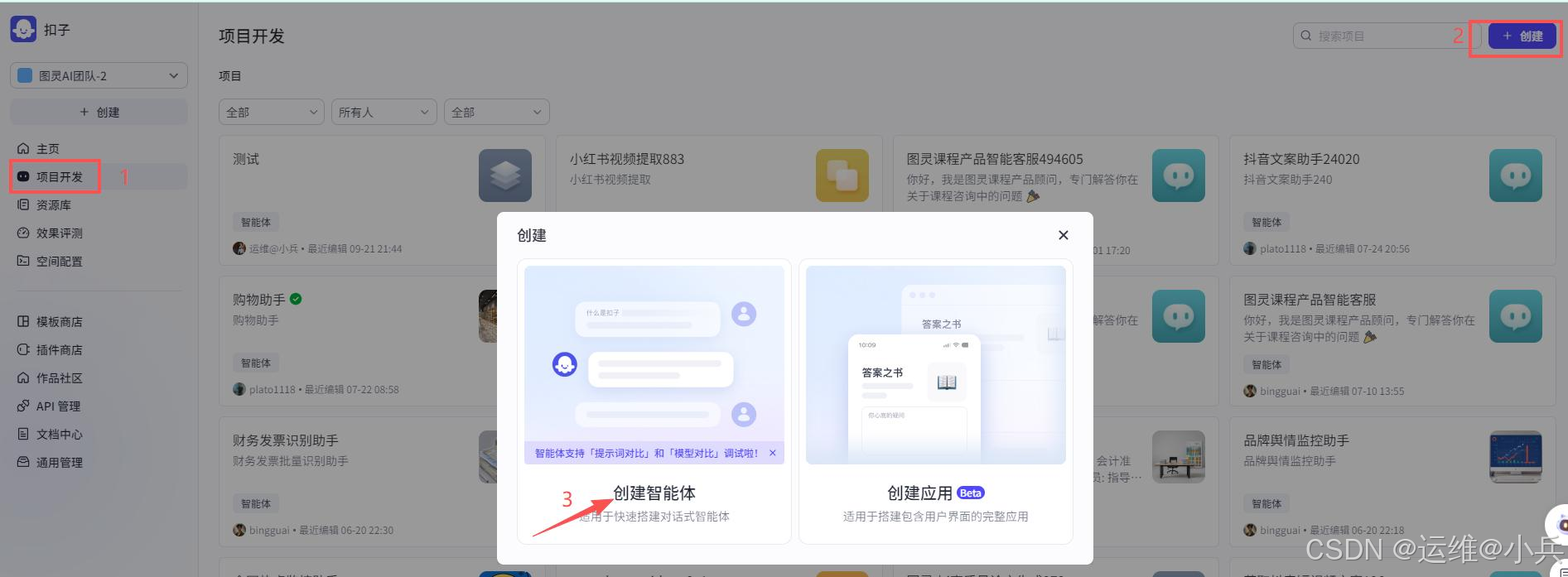Click the 抖音文案助手24020 bot icon
The width and height of the screenshot is (1568, 577).
point(1516,176)
